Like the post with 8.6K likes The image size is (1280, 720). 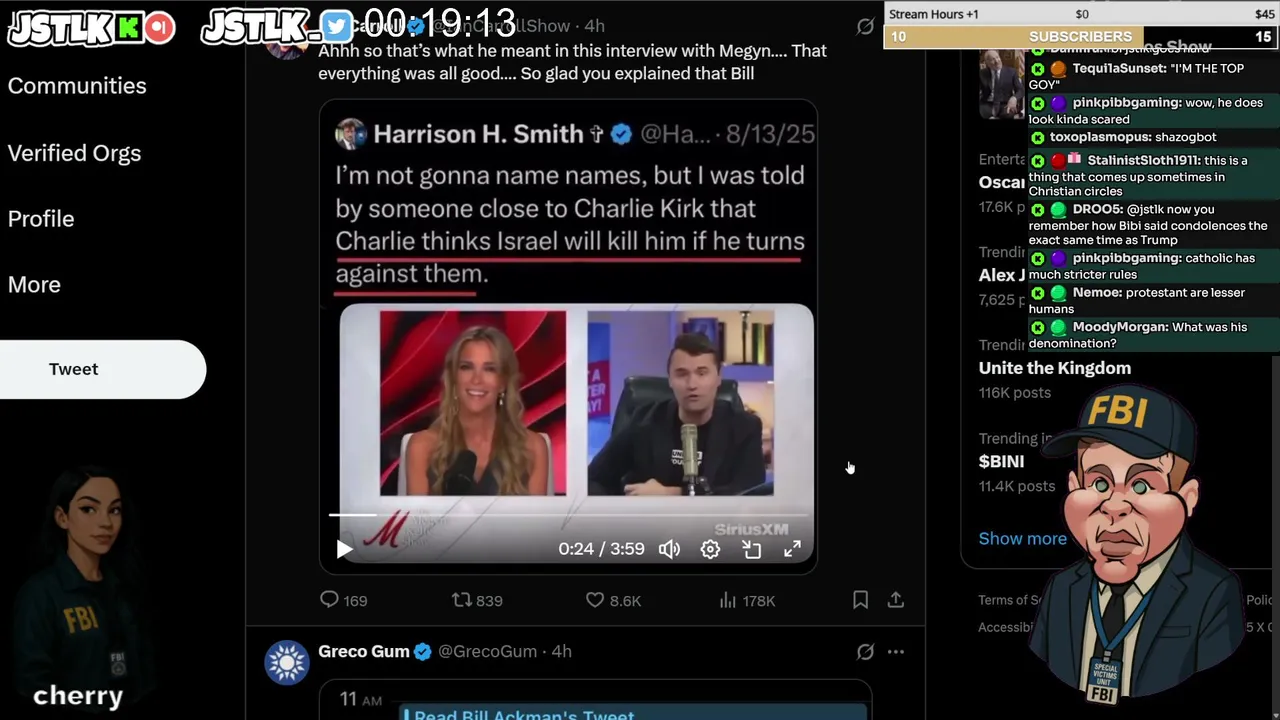(x=613, y=600)
